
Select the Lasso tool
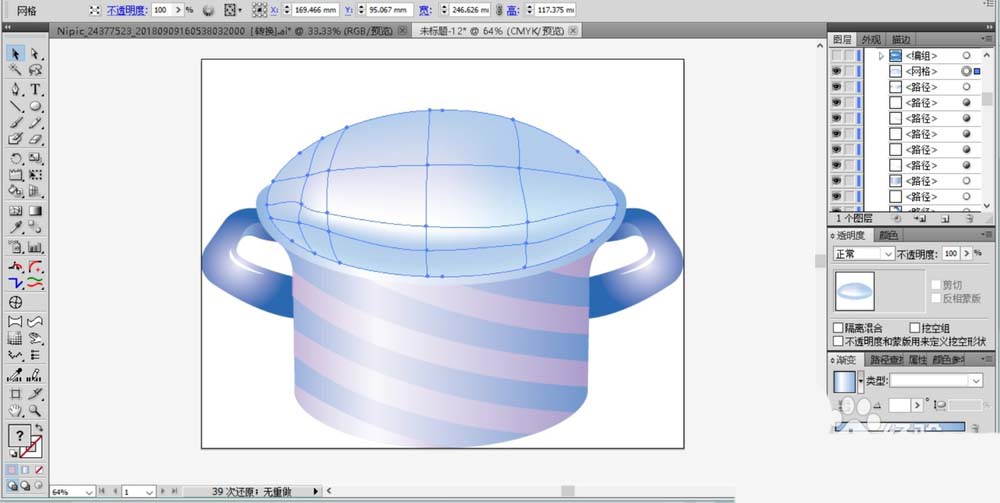click(35, 71)
